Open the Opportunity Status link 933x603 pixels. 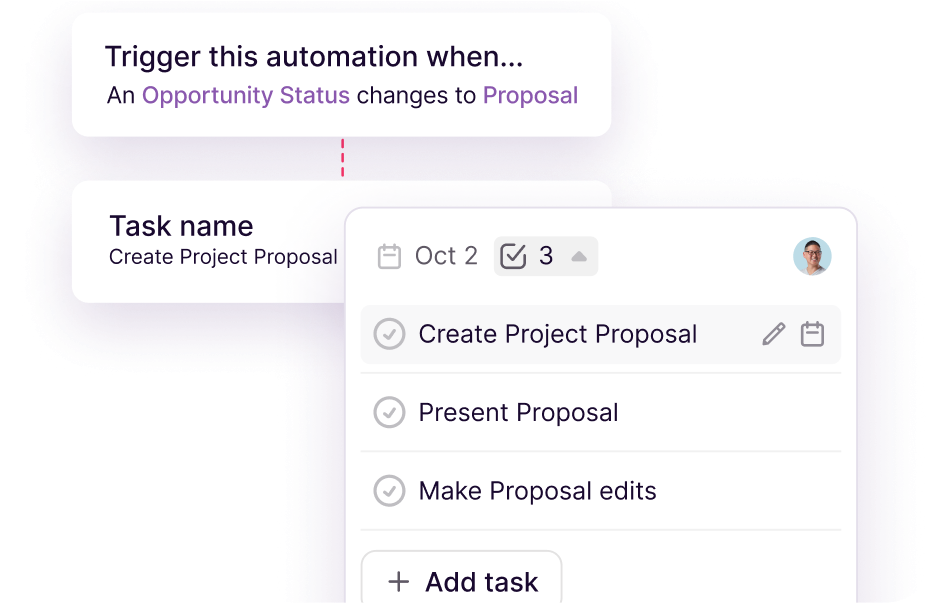pyautogui.click(x=246, y=95)
